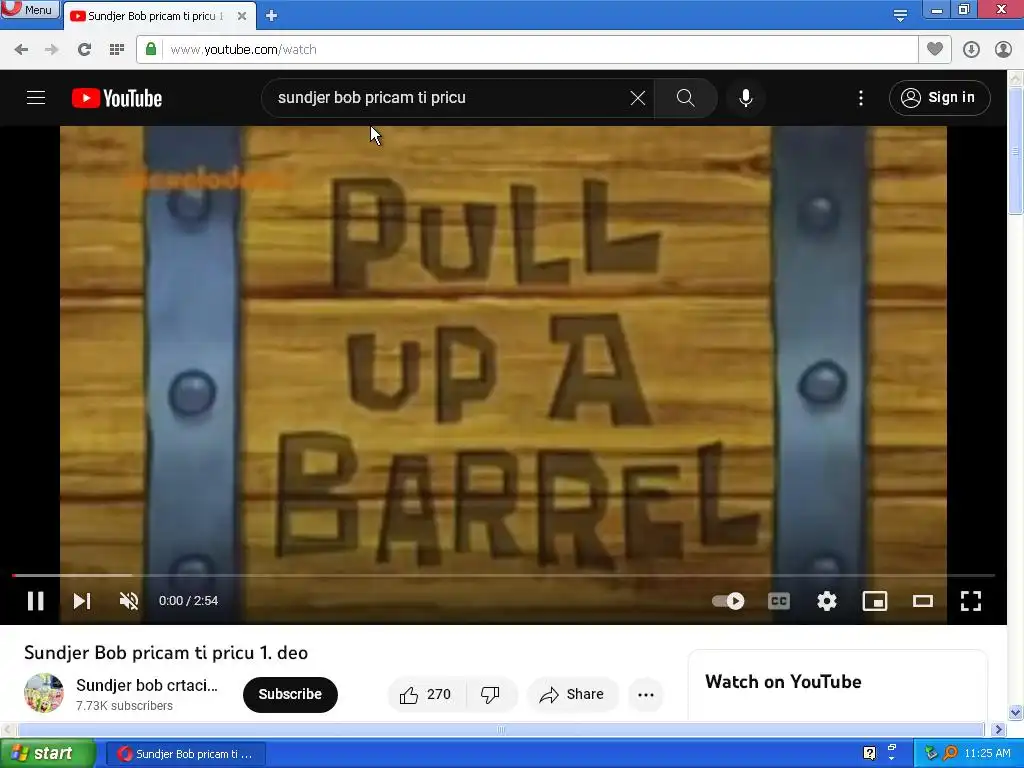
Task: Seek on the video progress bar
Action: coord(503,575)
